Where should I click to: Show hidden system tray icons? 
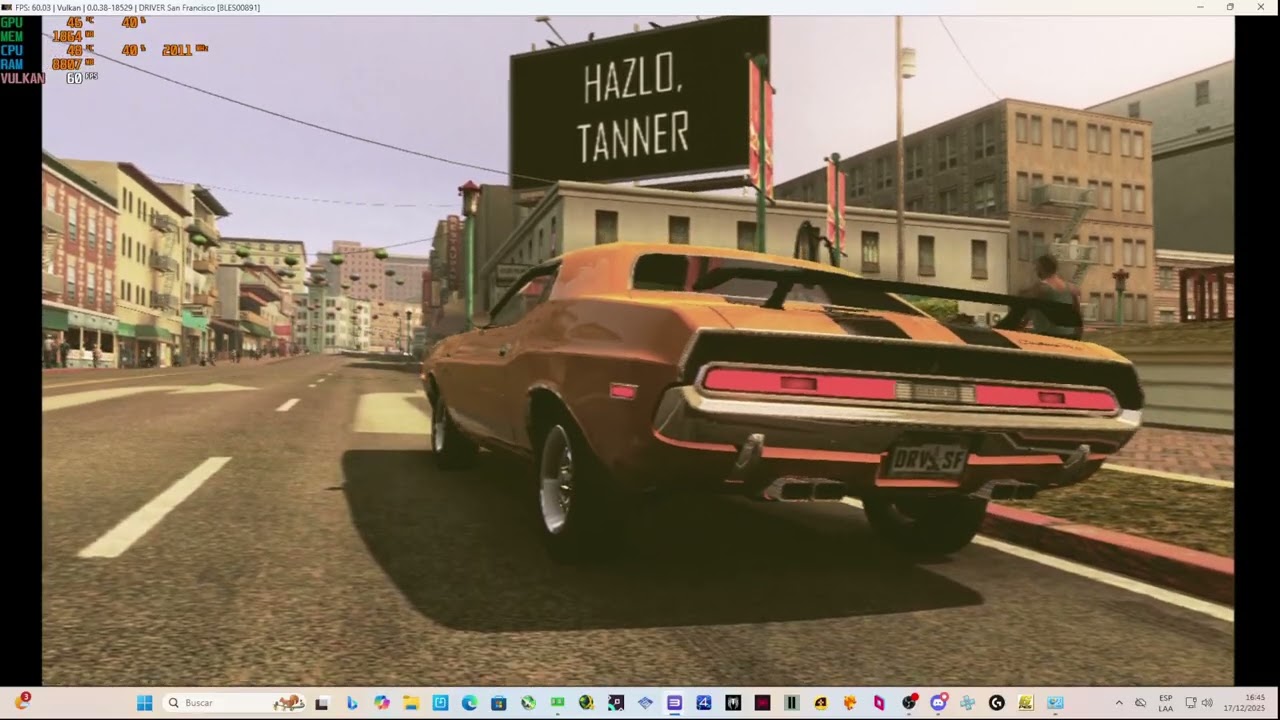tap(1119, 703)
